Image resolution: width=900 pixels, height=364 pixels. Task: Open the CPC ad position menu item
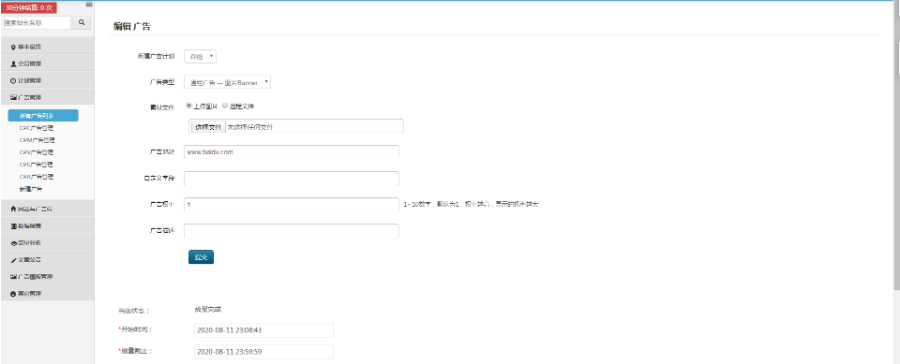click(37, 128)
